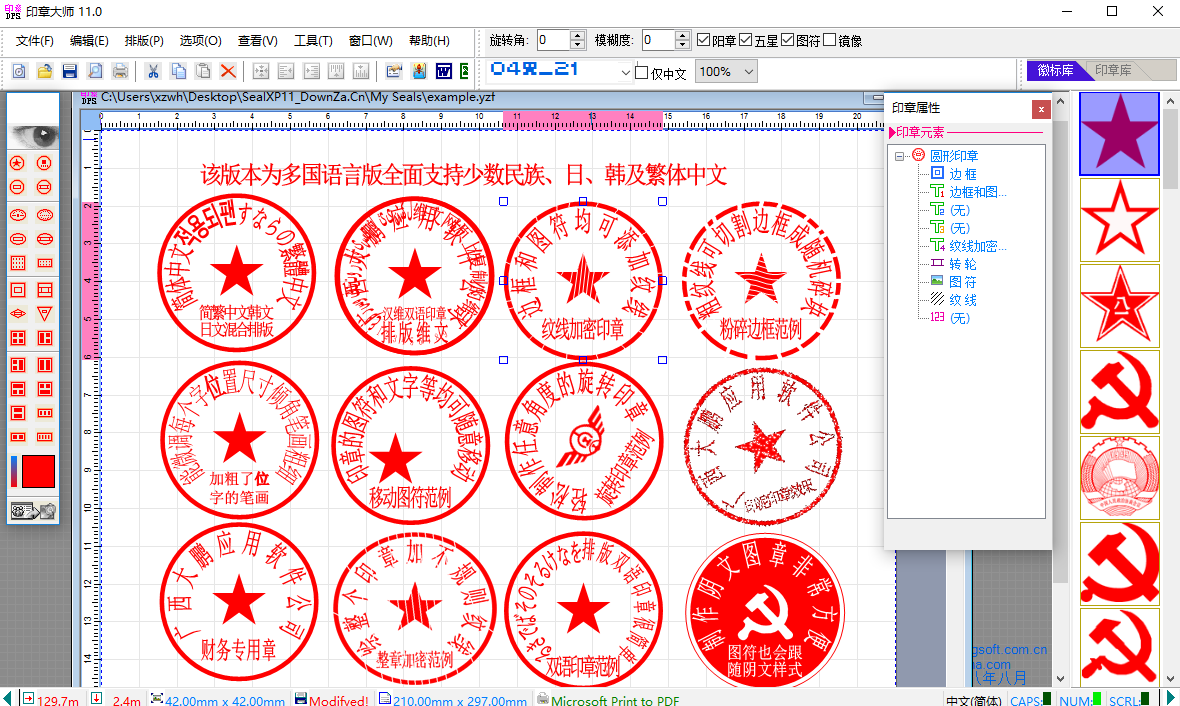Click the red X delete icon

point(228,71)
